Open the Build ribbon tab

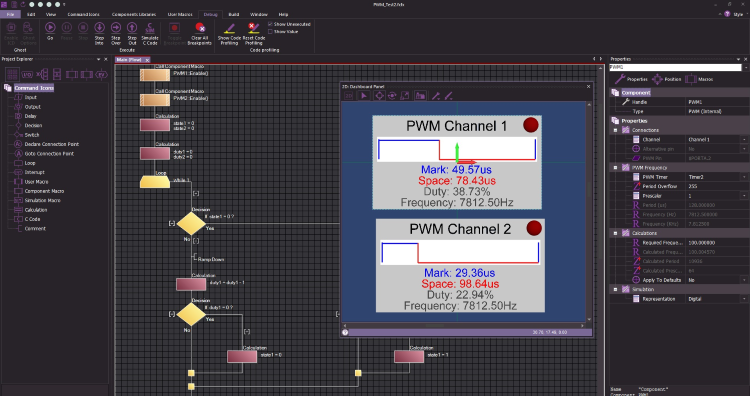pyautogui.click(x=233, y=14)
